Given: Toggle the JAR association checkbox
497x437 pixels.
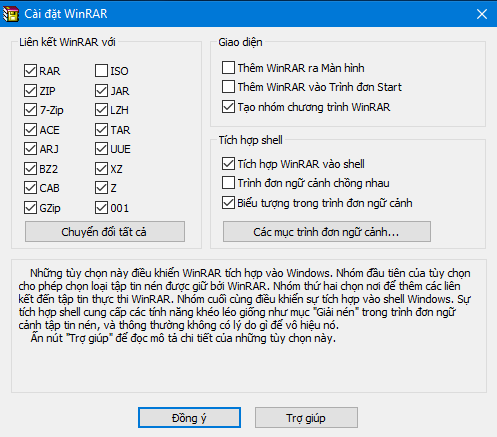Looking at the screenshot, I should (x=101, y=90).
